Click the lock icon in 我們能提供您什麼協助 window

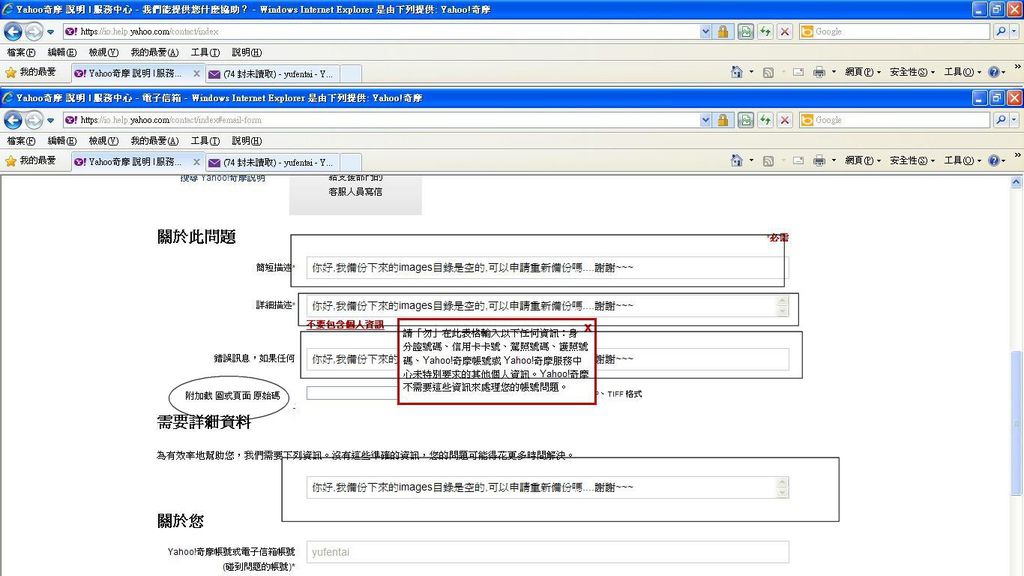coord(723,31)
